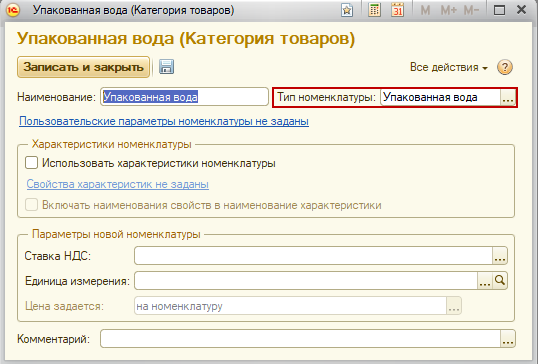Open Тип номенклатуры selection ellipsis button
This screenshot has height=364, width=538.
tap(508, 97)
